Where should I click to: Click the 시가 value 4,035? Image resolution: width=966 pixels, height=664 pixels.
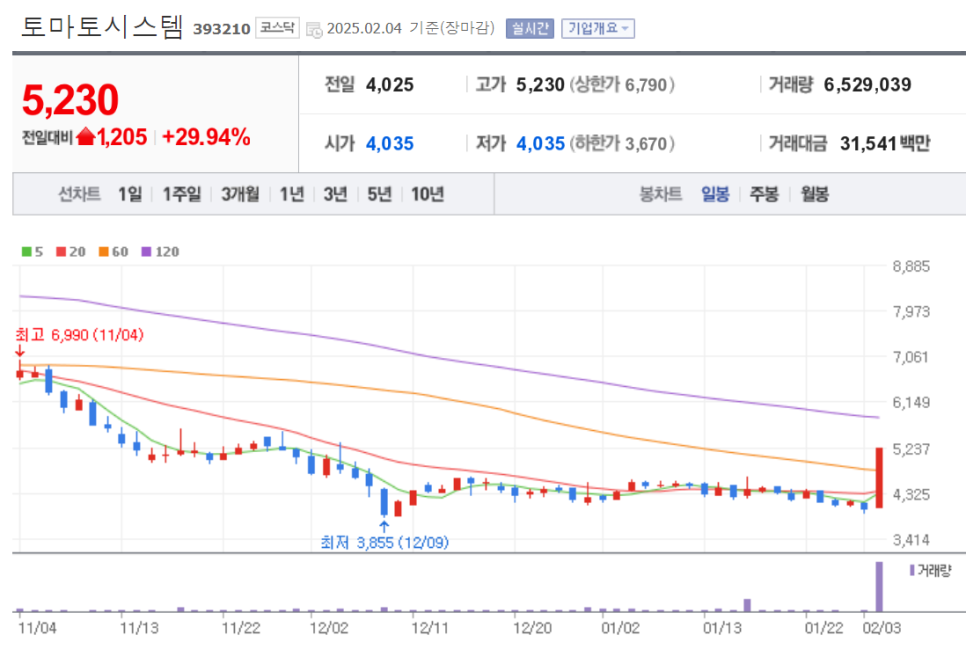[x=390, y=144]
